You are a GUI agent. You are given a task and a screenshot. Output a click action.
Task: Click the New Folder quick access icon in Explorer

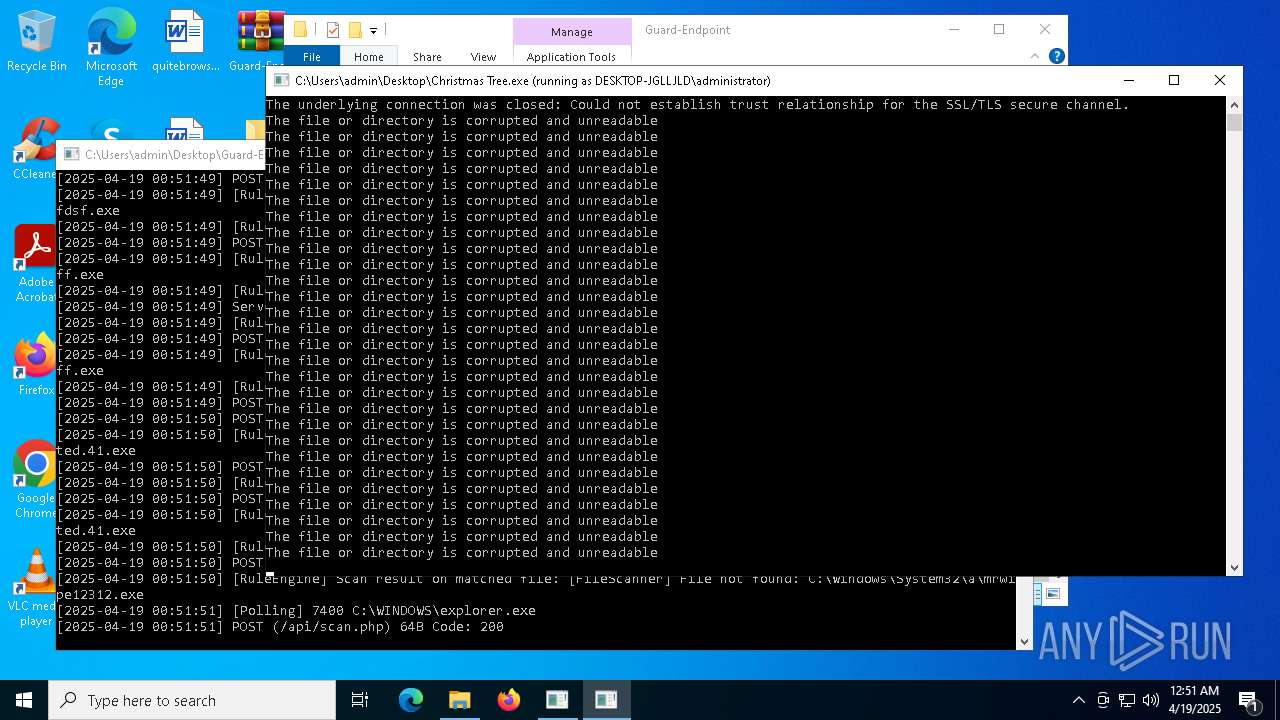354,30
